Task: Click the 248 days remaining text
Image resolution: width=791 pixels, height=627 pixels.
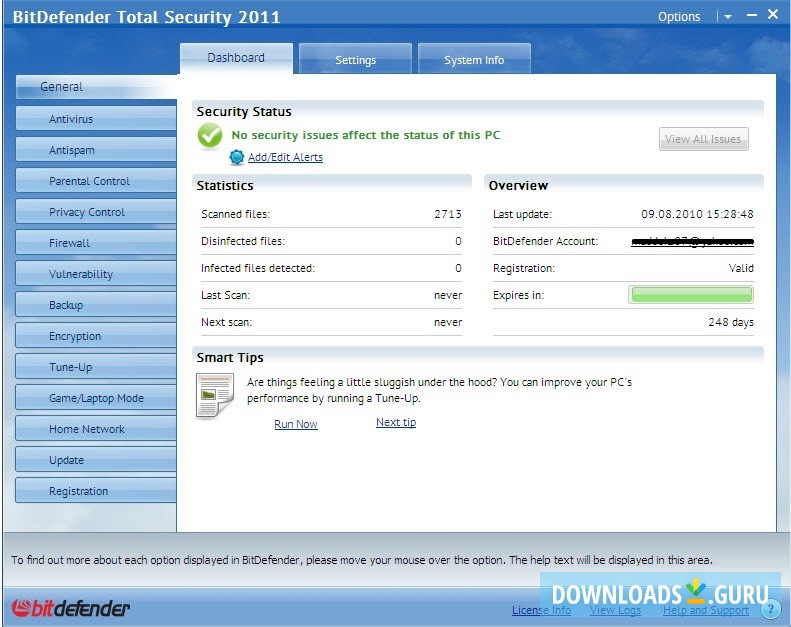Action: tap(731, 322)
